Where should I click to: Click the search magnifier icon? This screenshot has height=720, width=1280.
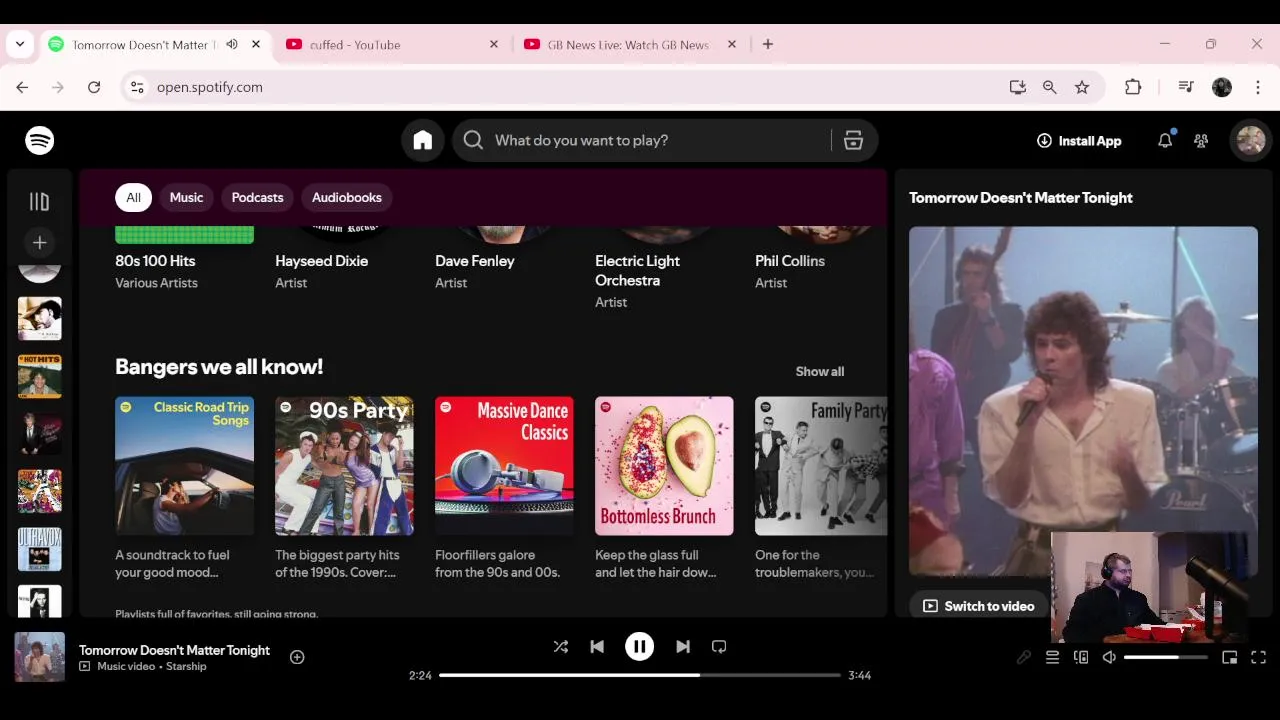pyautogui.click(x=473, y=141)
